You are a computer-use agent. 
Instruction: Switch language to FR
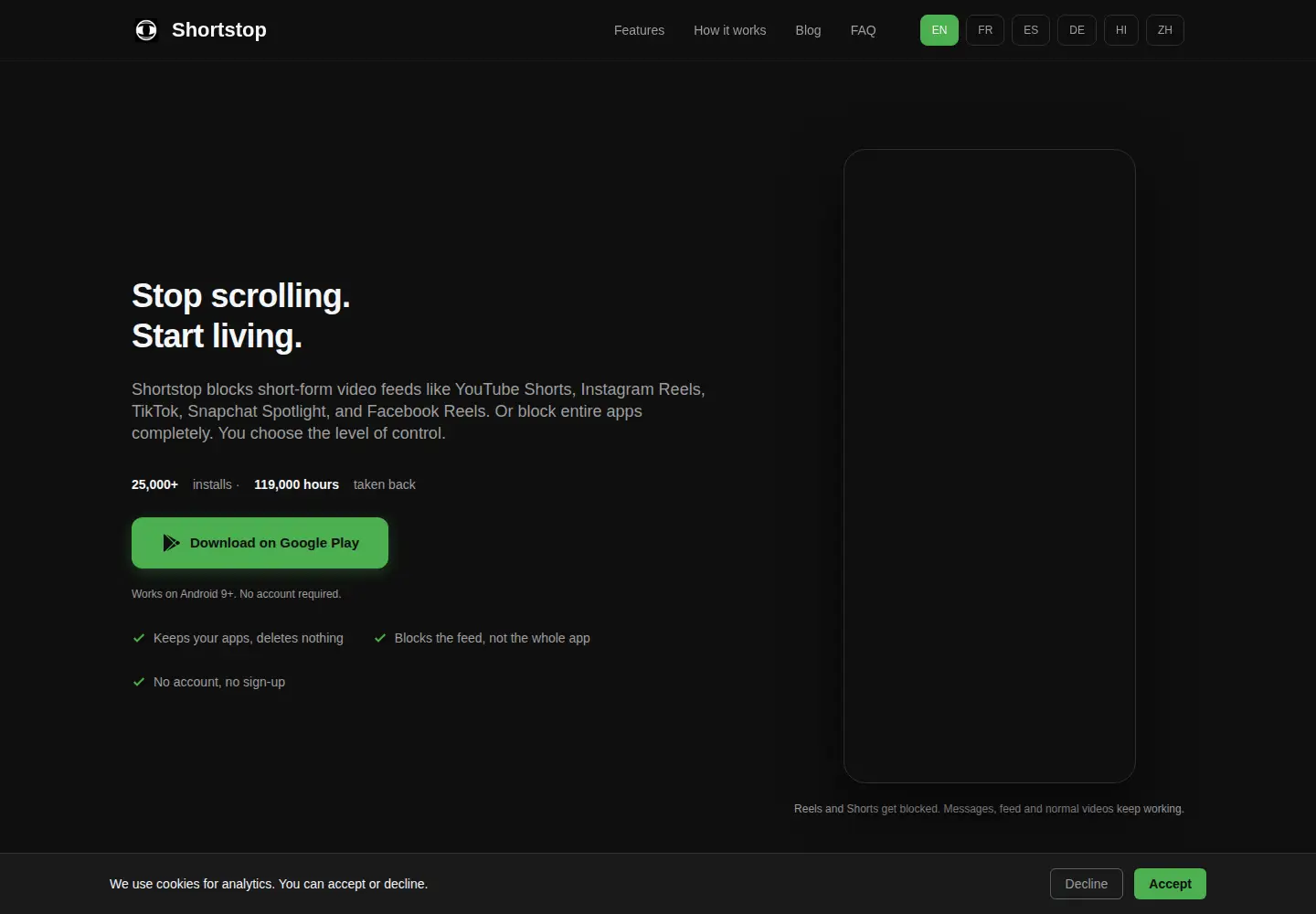(985, 30)
